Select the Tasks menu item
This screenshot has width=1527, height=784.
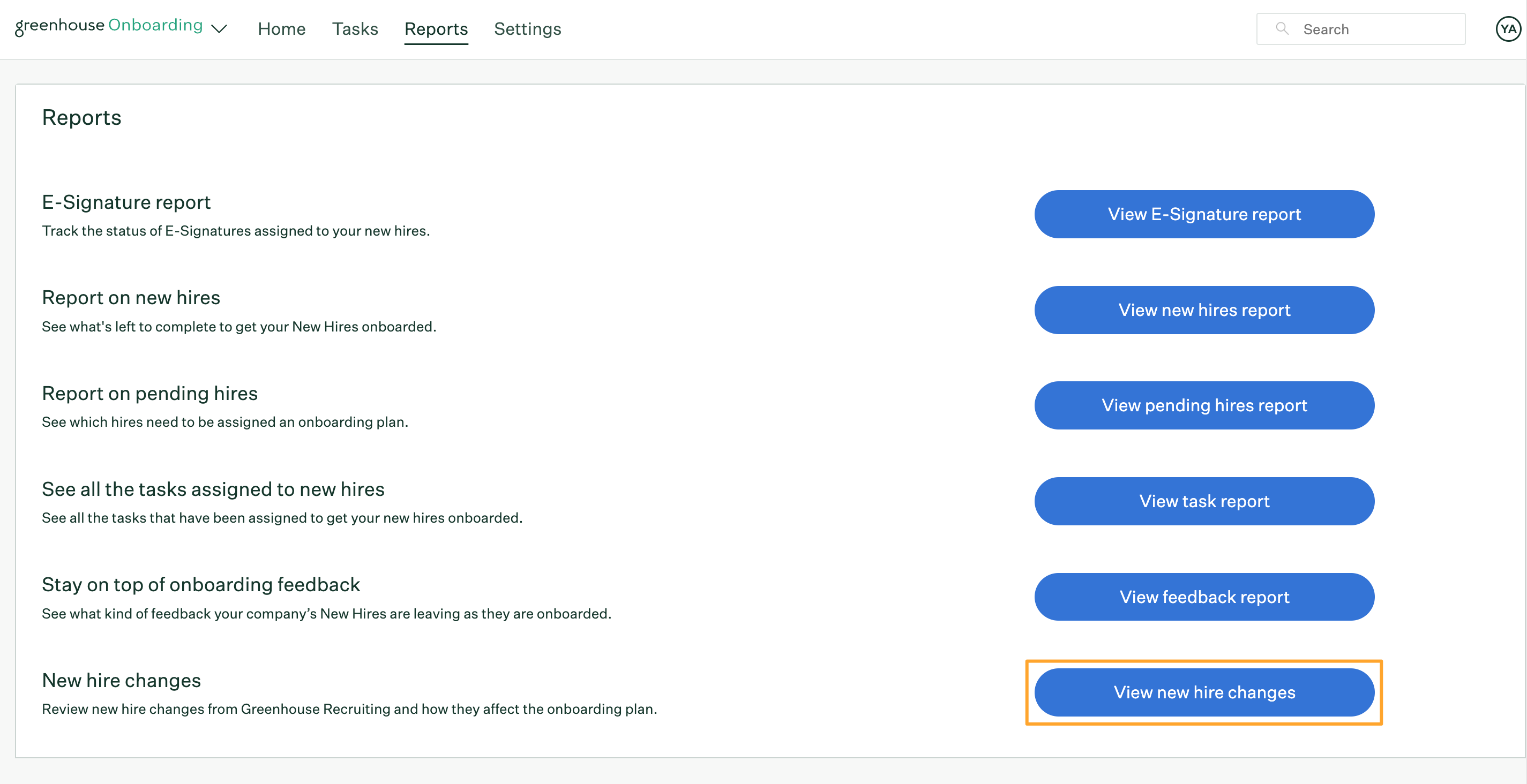coord(355,28)
